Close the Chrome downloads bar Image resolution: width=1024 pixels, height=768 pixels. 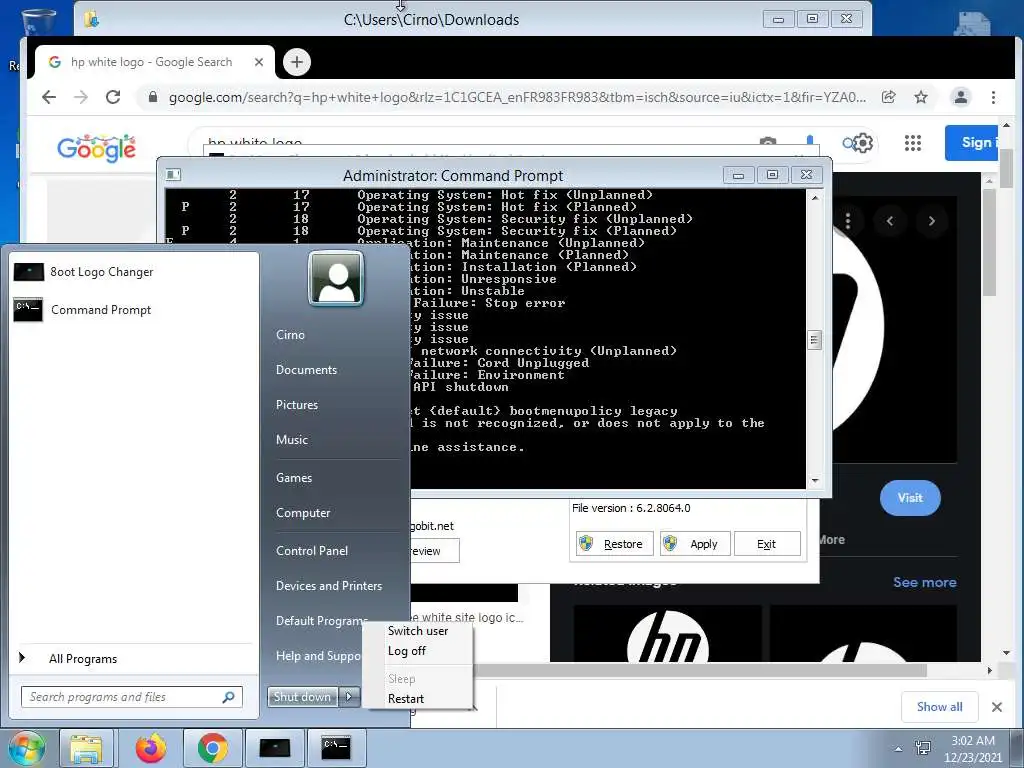coord(997,707)
